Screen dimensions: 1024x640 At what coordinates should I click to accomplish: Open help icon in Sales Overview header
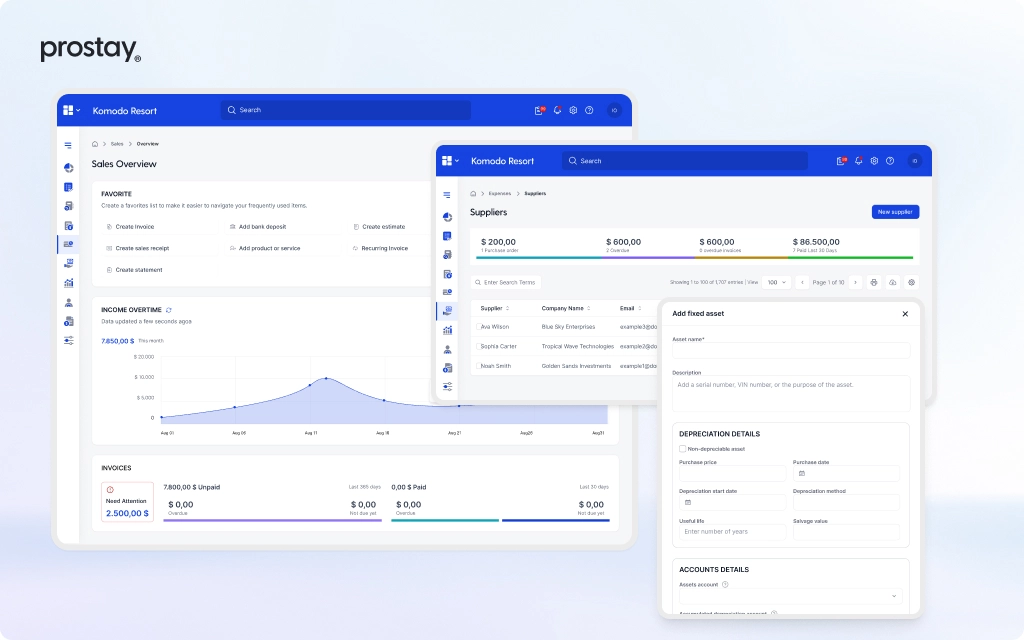click(589, 111)
